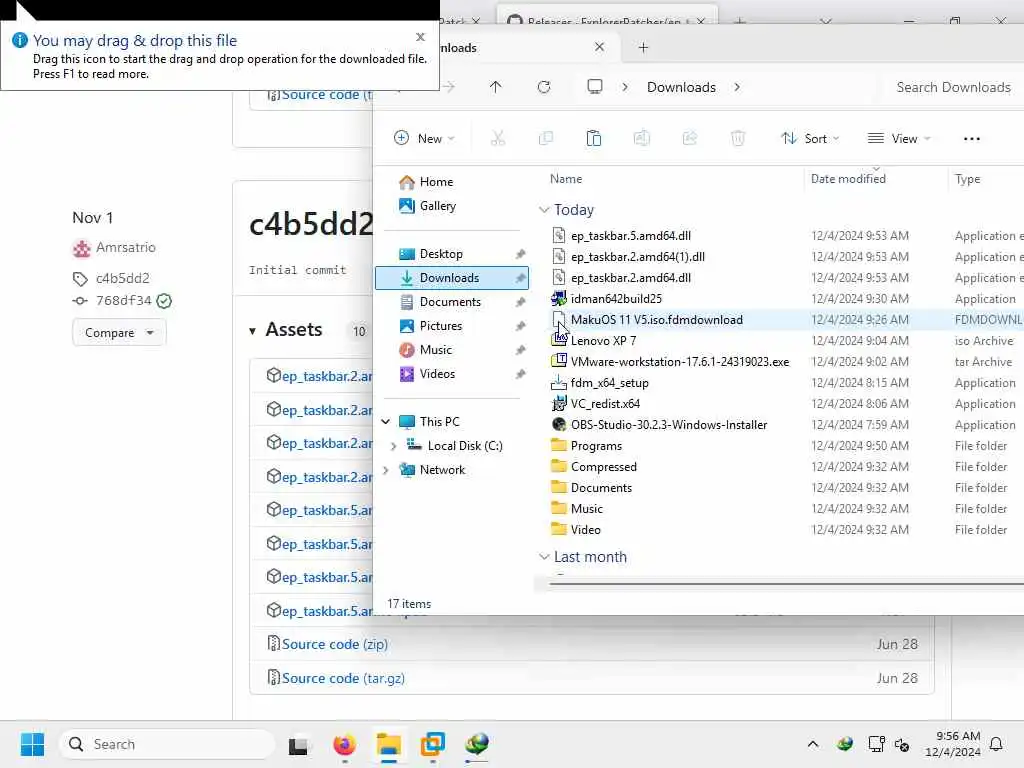Screen dimensions: 1024x768
Task: Click the forward navigation arrow in Explorer
Action: [x=449, y=87]
